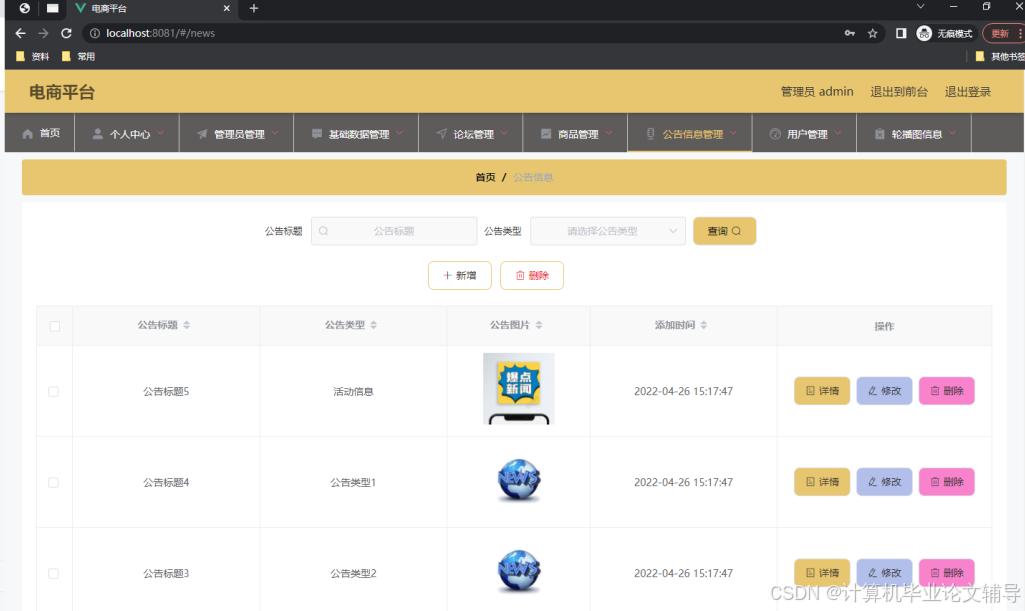Click the browser forward arrow
Image resolution: width=1025 pixels, height=611 pixels.
(x=43, y=33)
